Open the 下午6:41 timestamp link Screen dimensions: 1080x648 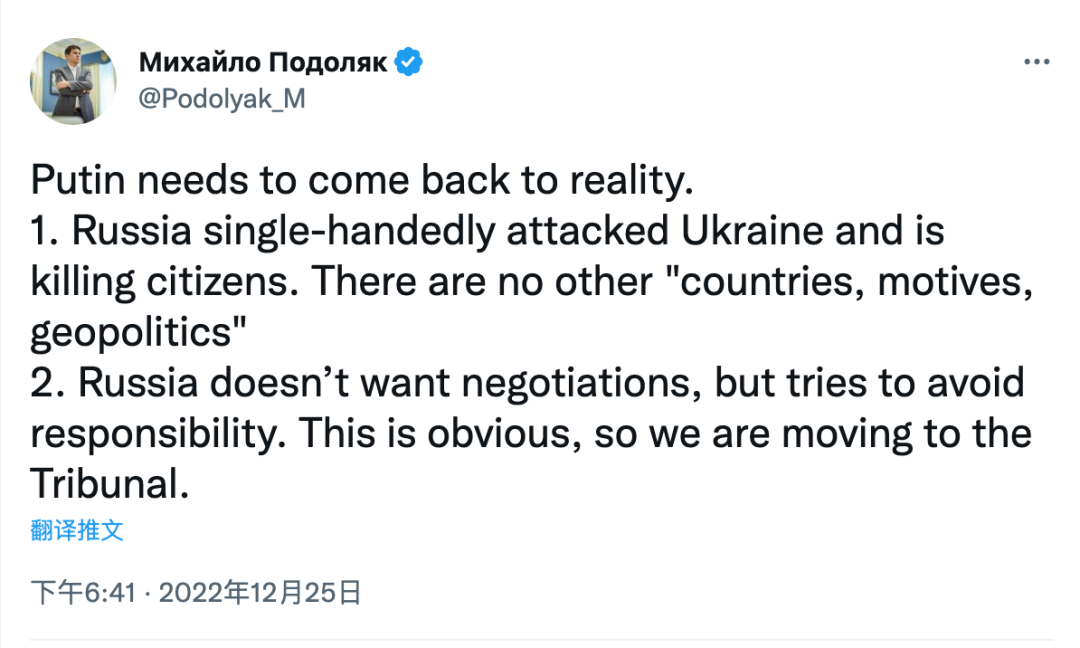(x=83, y=592)
